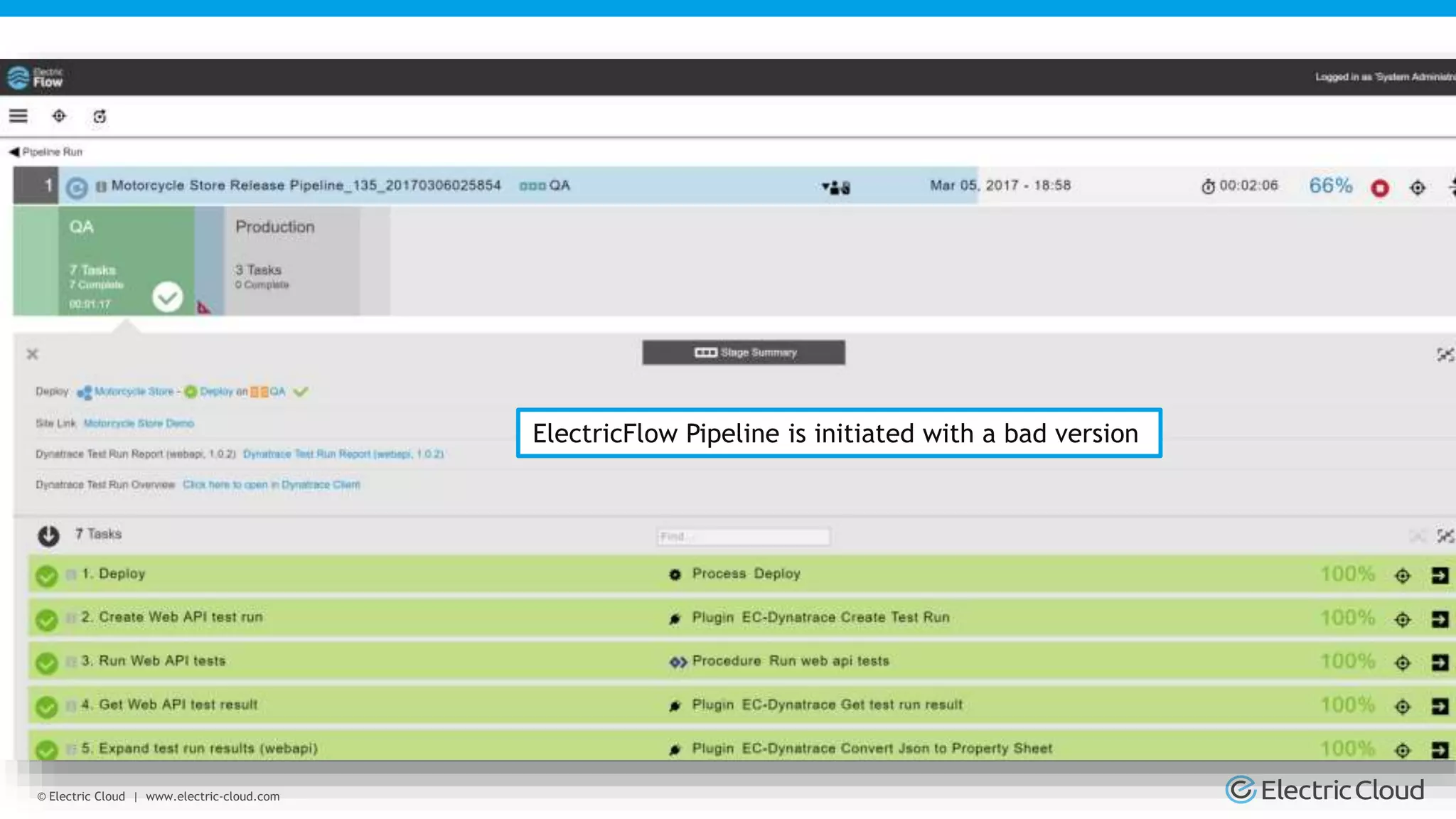The height and width of the screenshot is (819, 1456).
Task: Click the Find tasks input field
Action: coord(743,537)
